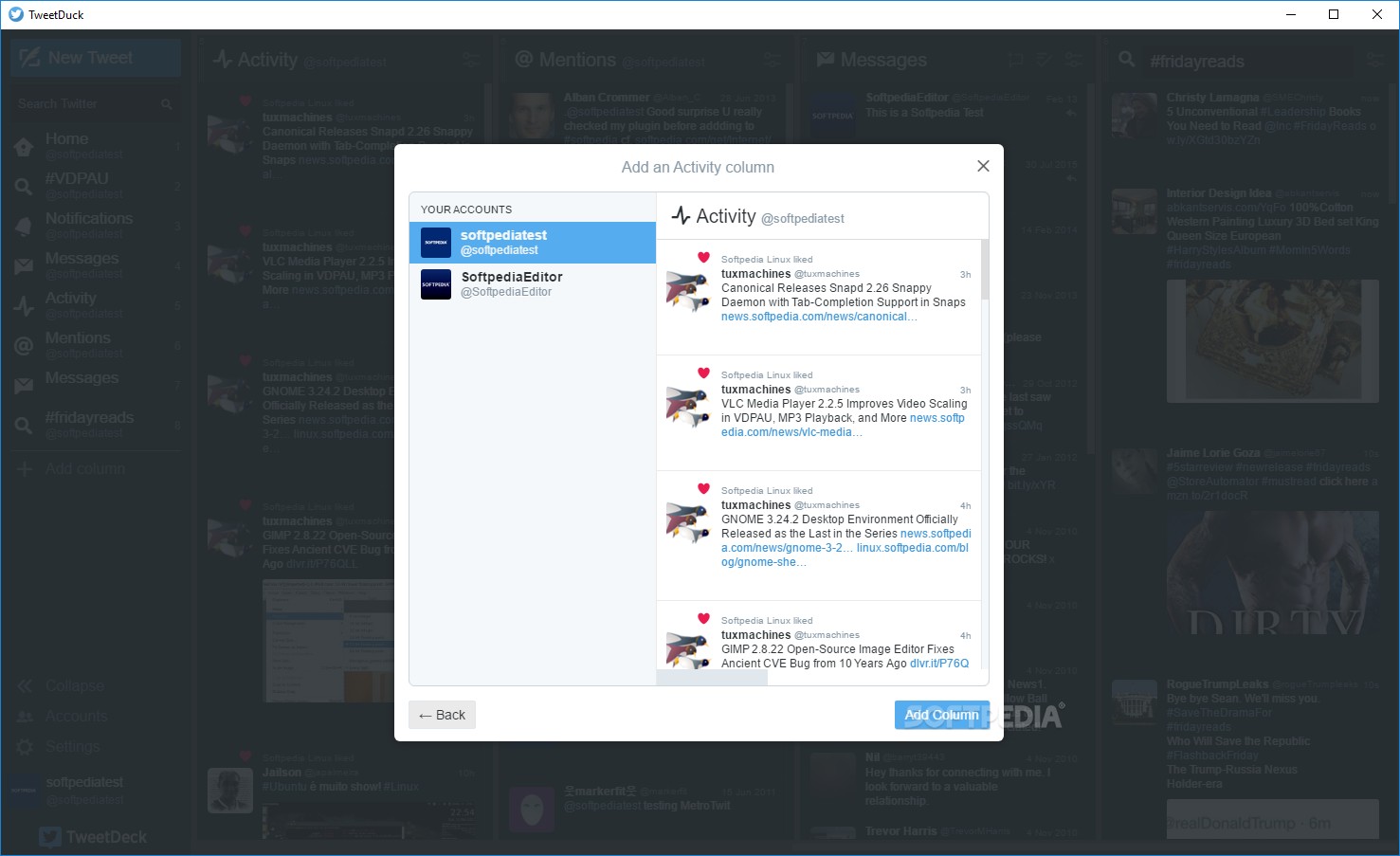Open the #VDPAU search column in sidebar
Viewport: 1400px width, 856px height.
tap(95, 185)
